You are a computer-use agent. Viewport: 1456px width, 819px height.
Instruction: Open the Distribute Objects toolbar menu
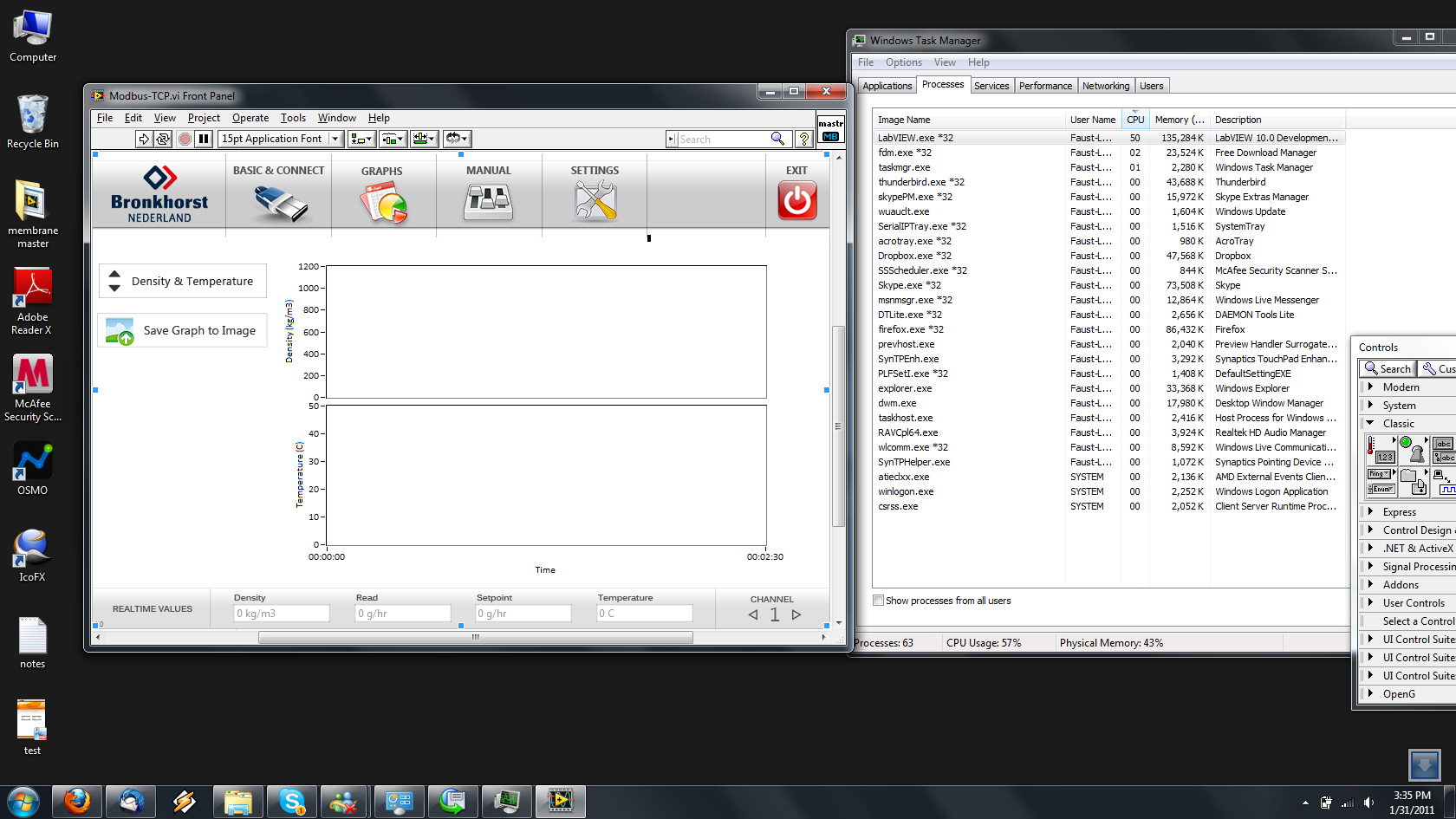pyautogui.click(x=393, y=139)
